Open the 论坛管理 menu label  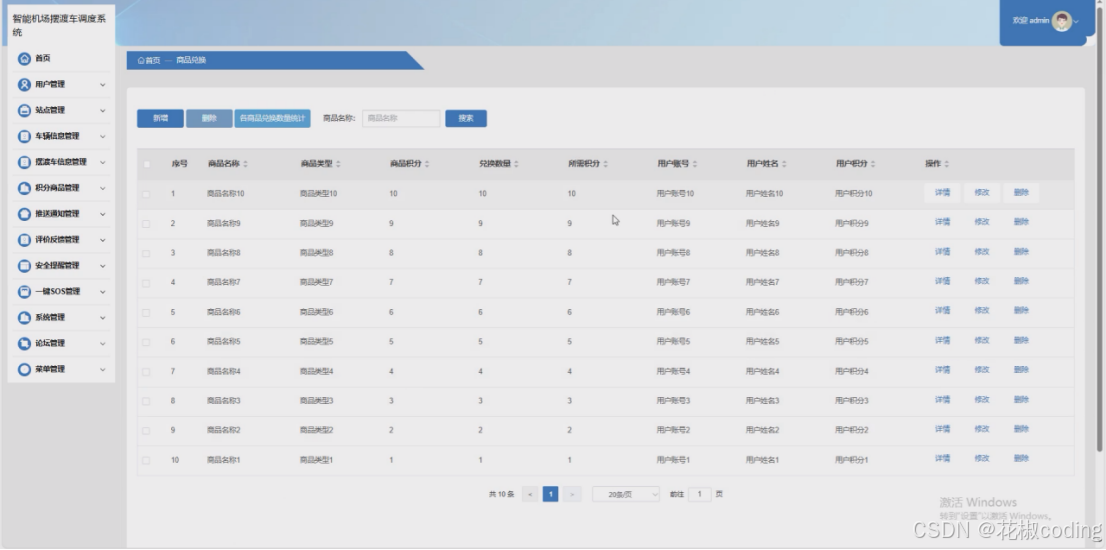click(x=50, y=343)
